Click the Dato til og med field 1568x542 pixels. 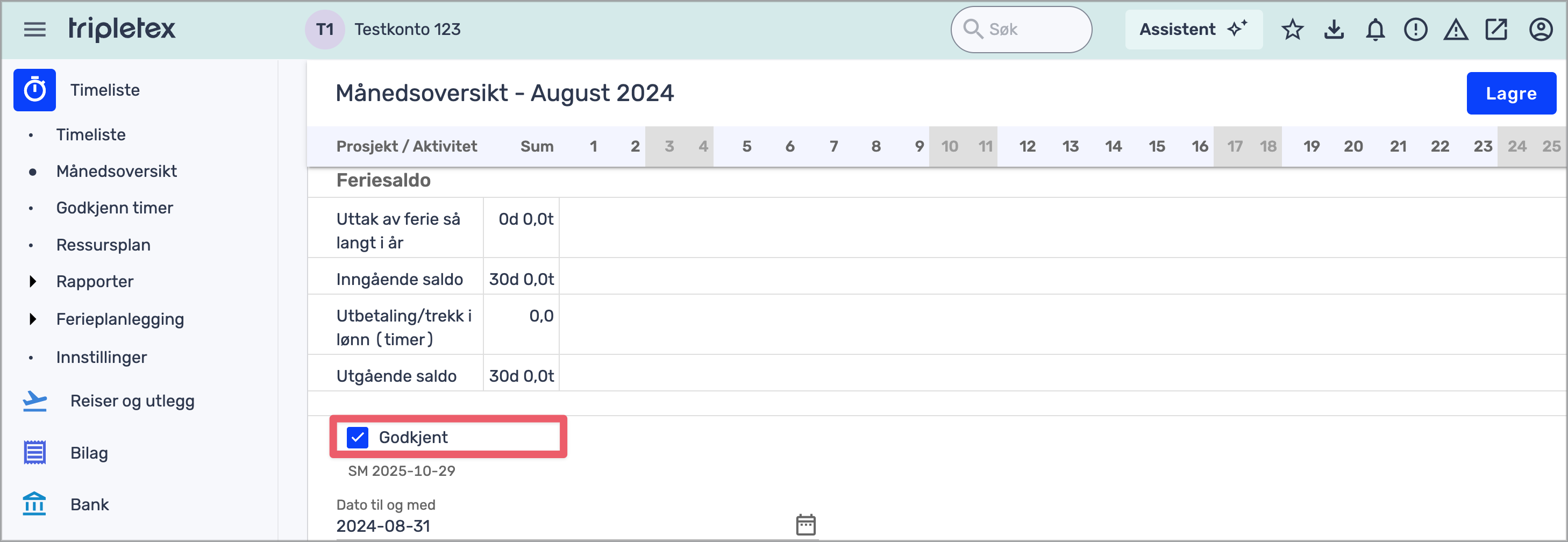click(560, 525)
